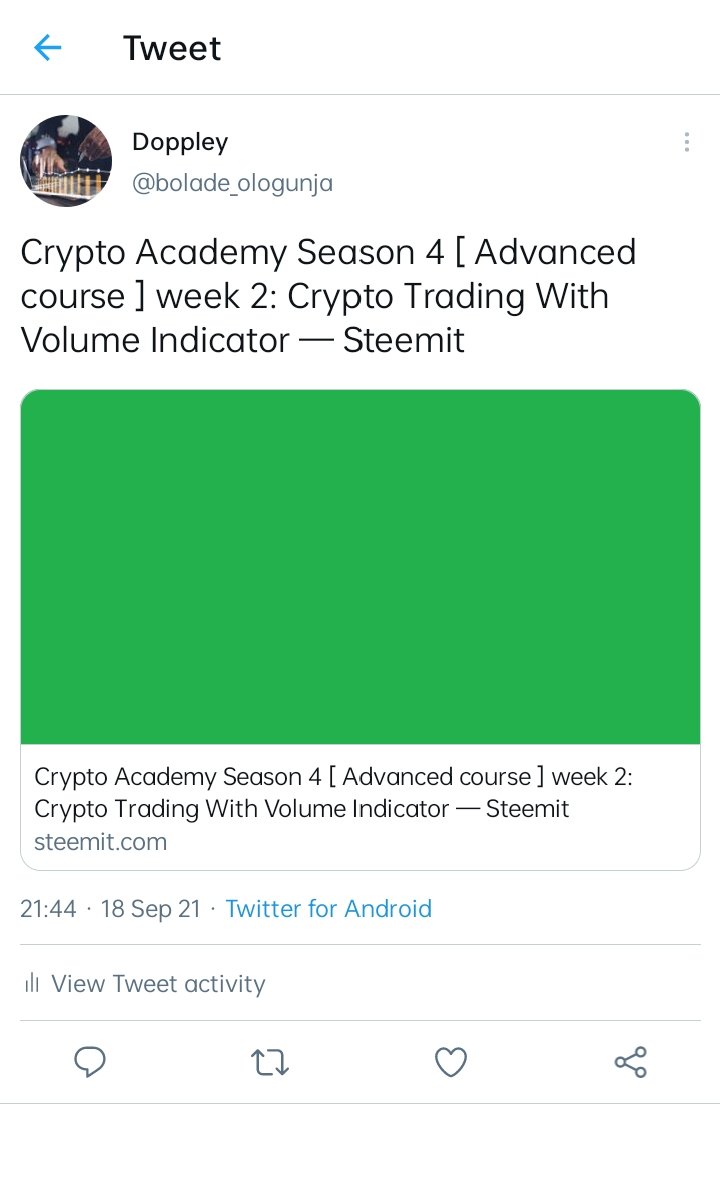The image size is (720, 1179).
Task: Retweet this tweet with the arrows icon
Action: tap(269, 1062)
